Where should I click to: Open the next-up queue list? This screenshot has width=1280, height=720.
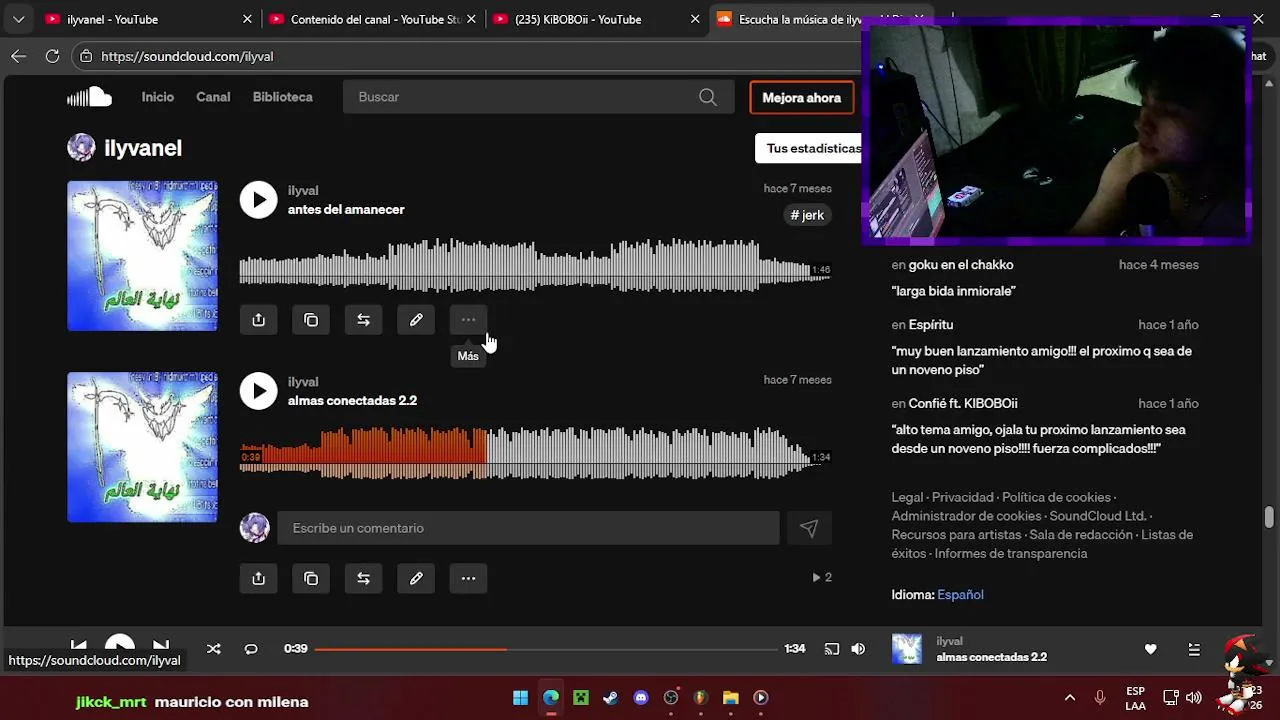click(1194, 649)
